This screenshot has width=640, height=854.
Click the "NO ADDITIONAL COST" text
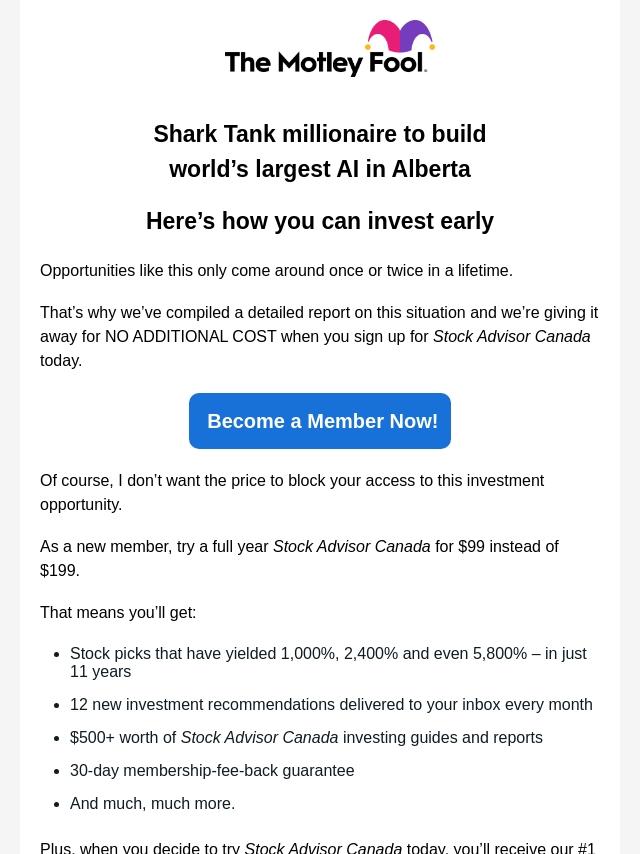(190, 336)
